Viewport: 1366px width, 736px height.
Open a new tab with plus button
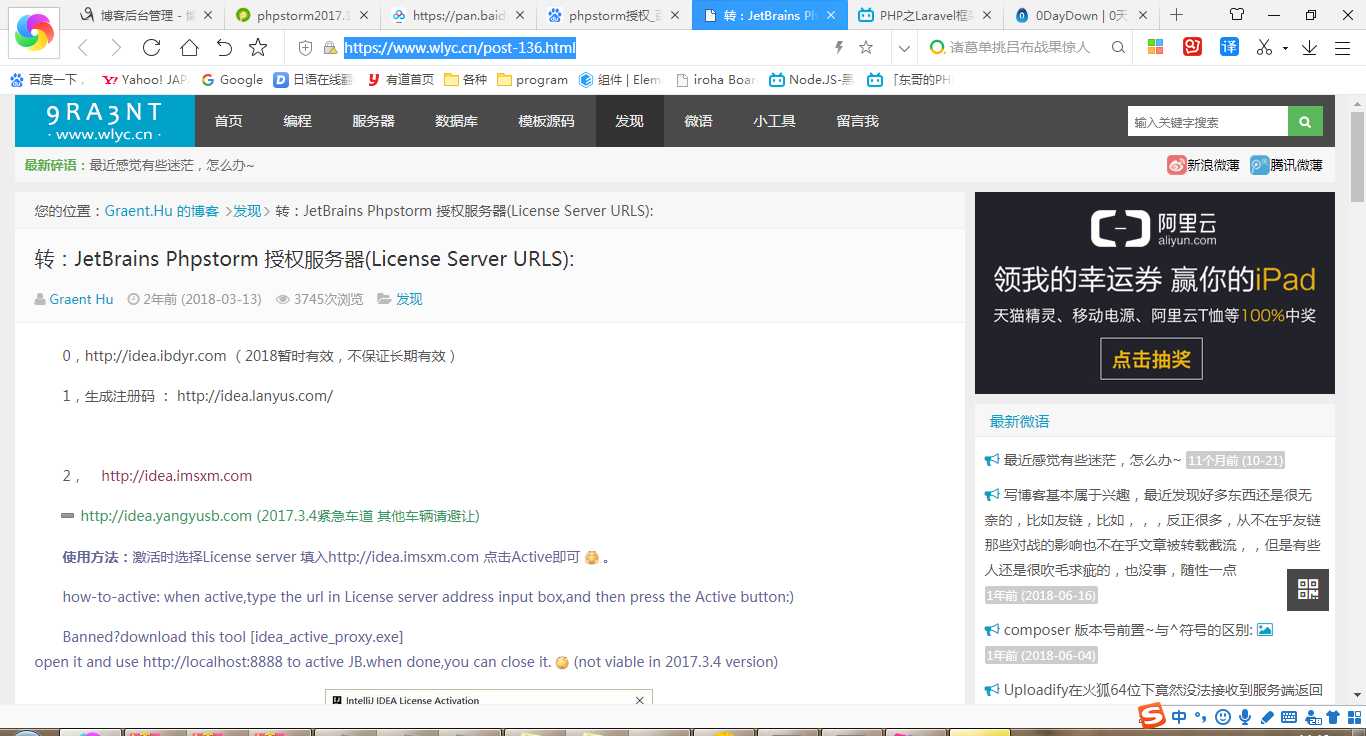coord(1177,15)
